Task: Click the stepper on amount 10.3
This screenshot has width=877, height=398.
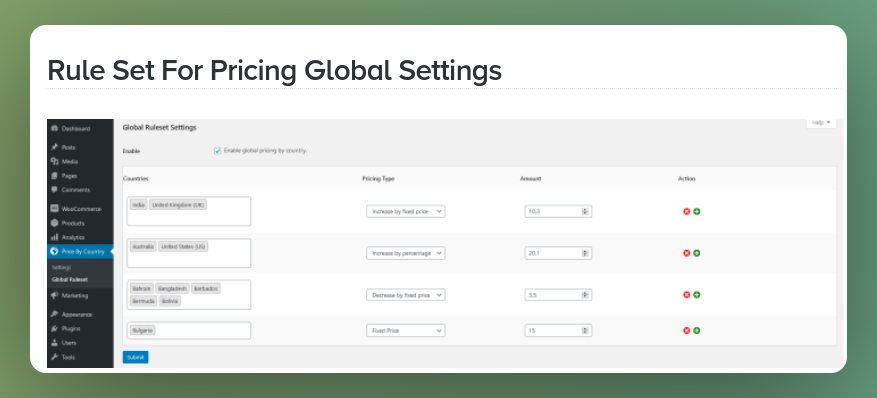Action: pyautogui.click(x=585, y=211)
